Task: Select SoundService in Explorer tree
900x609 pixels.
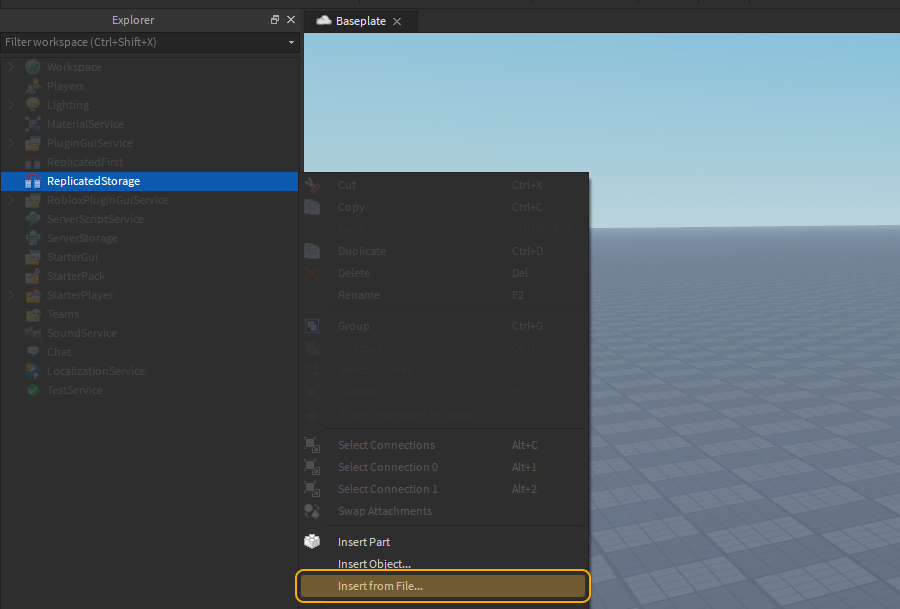Action: (149, 333)
